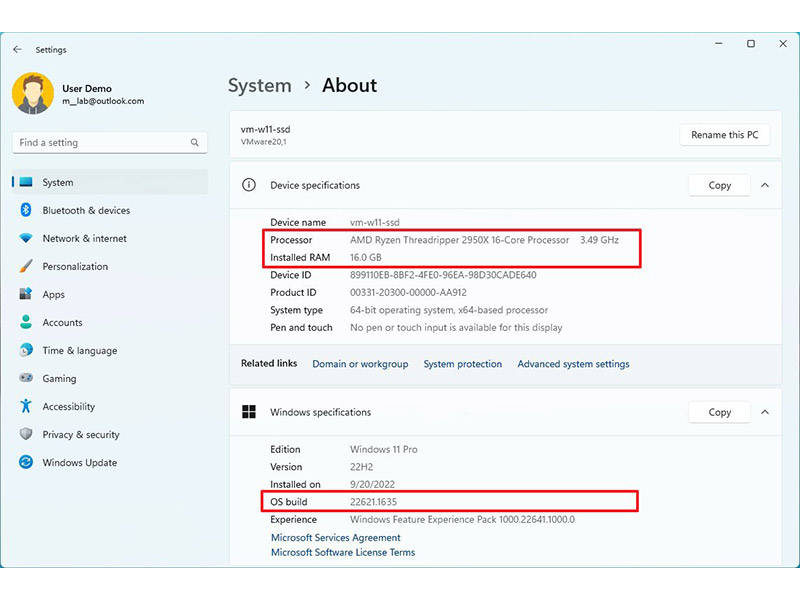Screen dimensions: 800x600
Task: Open Microsoft Software License Terms
Action: [343, 552]
